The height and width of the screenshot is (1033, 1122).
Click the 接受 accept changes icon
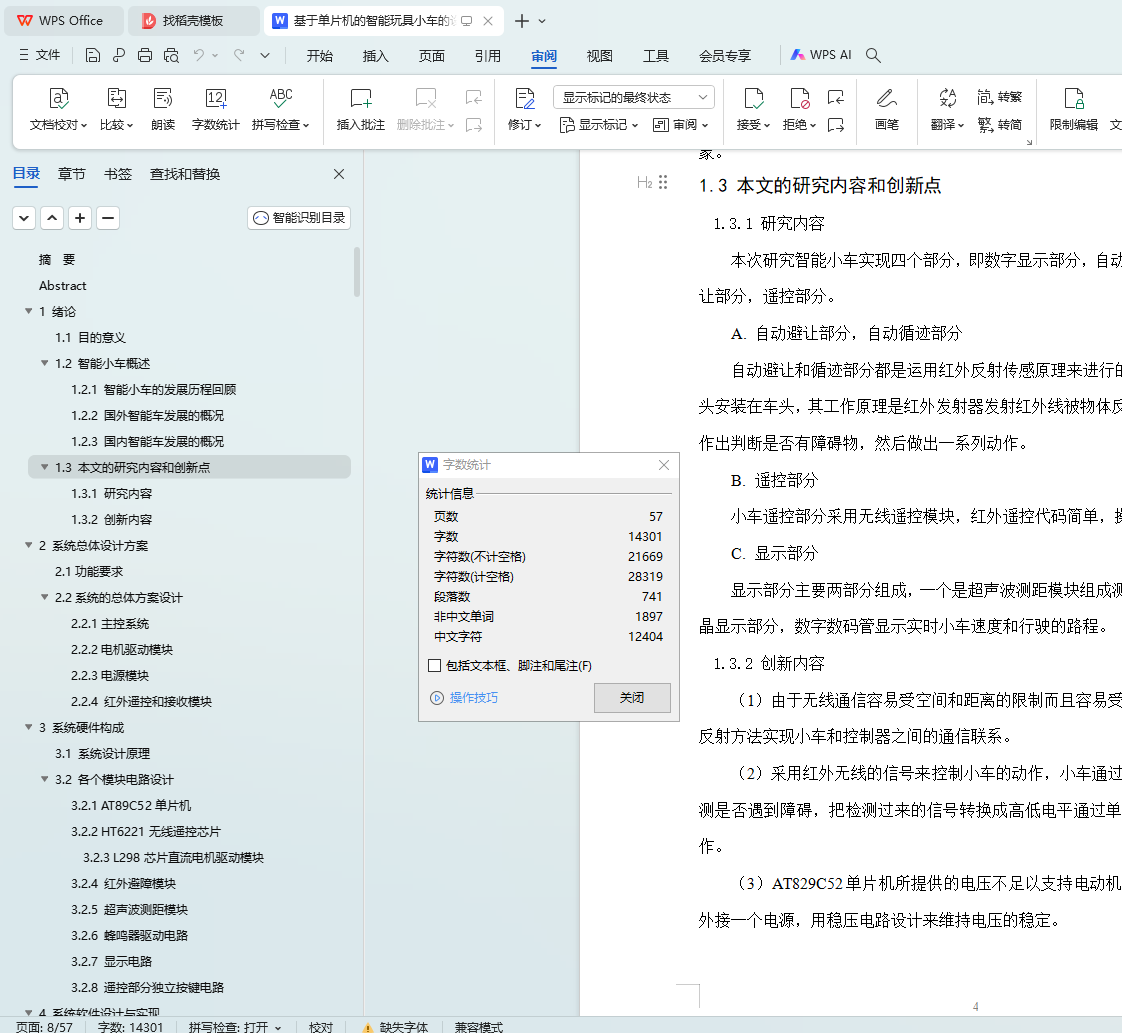pos(753,98)
